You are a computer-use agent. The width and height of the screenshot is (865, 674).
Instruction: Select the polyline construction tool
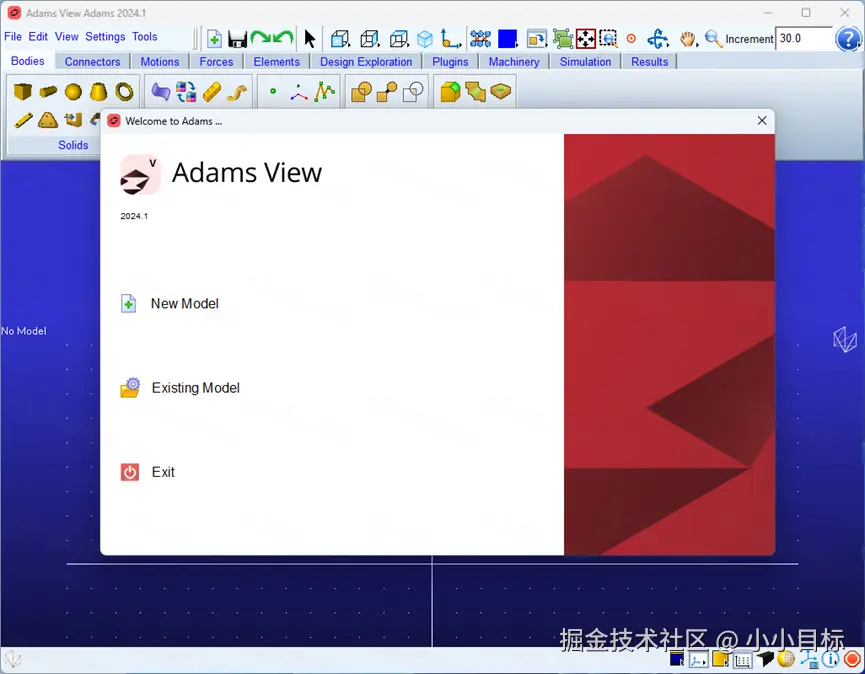tap(324, 92)
